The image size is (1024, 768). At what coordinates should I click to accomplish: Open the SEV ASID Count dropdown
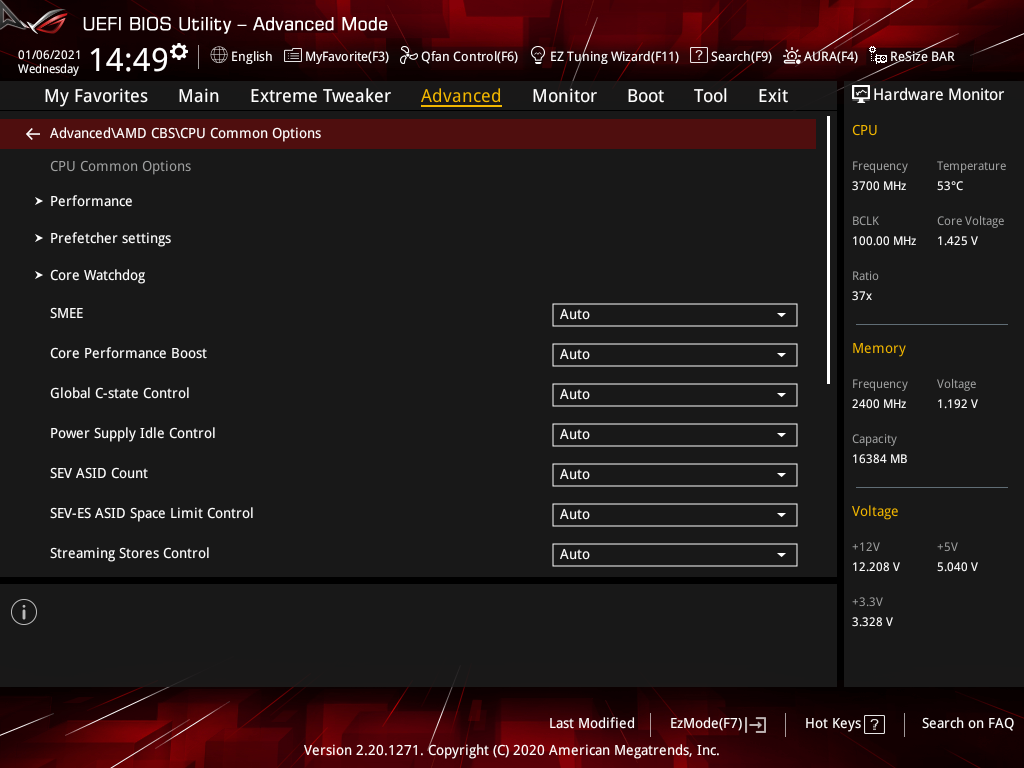pos(675,475)
